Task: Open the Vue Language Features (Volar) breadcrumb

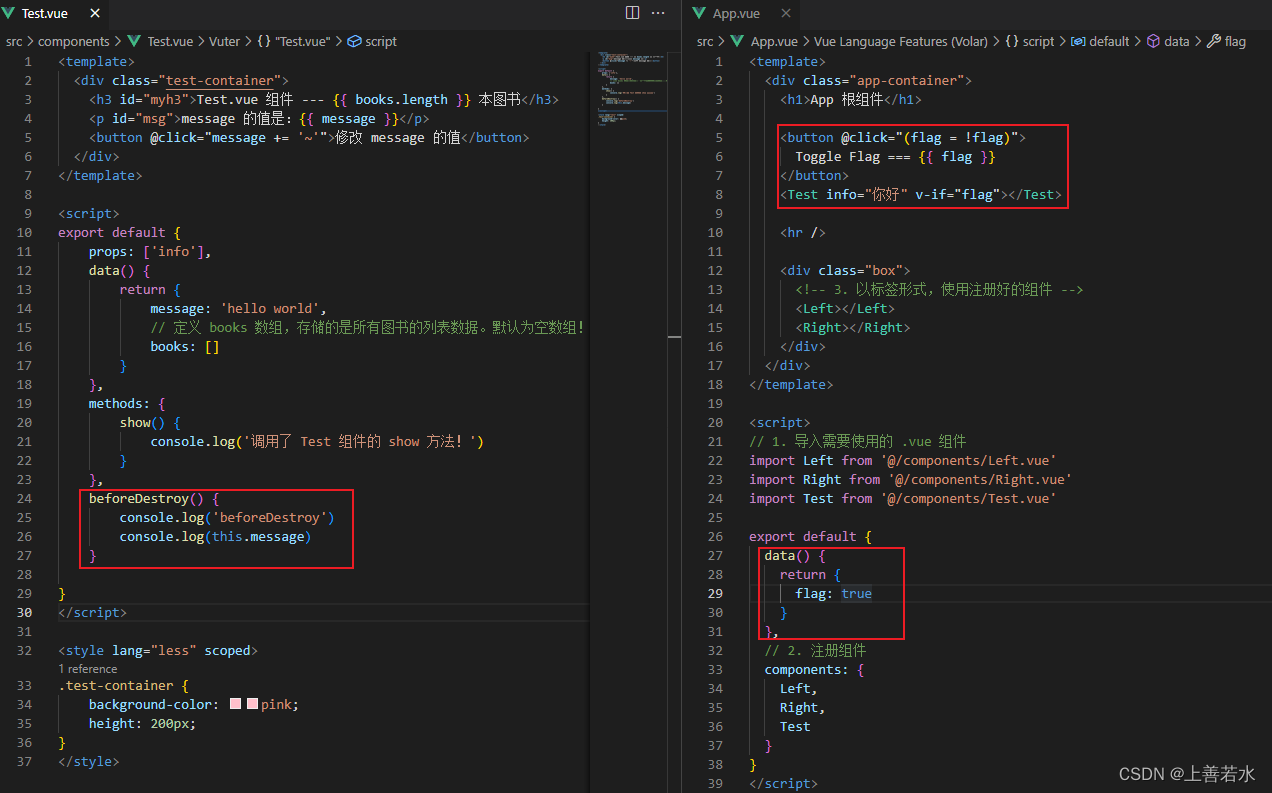Action: click(x=900, y=42)
